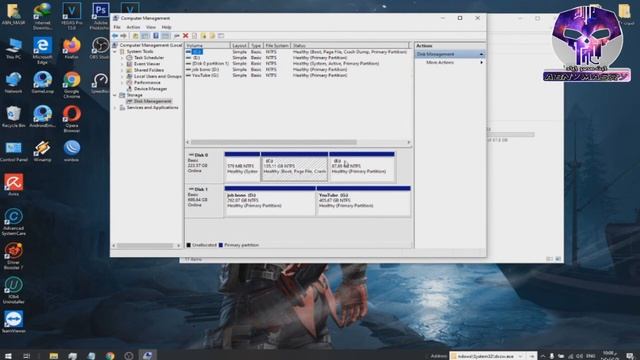Screen dimensions: 640x360
Task: Select the YouTube (G:) partition block on Disk 1
Action: (363, 201)
